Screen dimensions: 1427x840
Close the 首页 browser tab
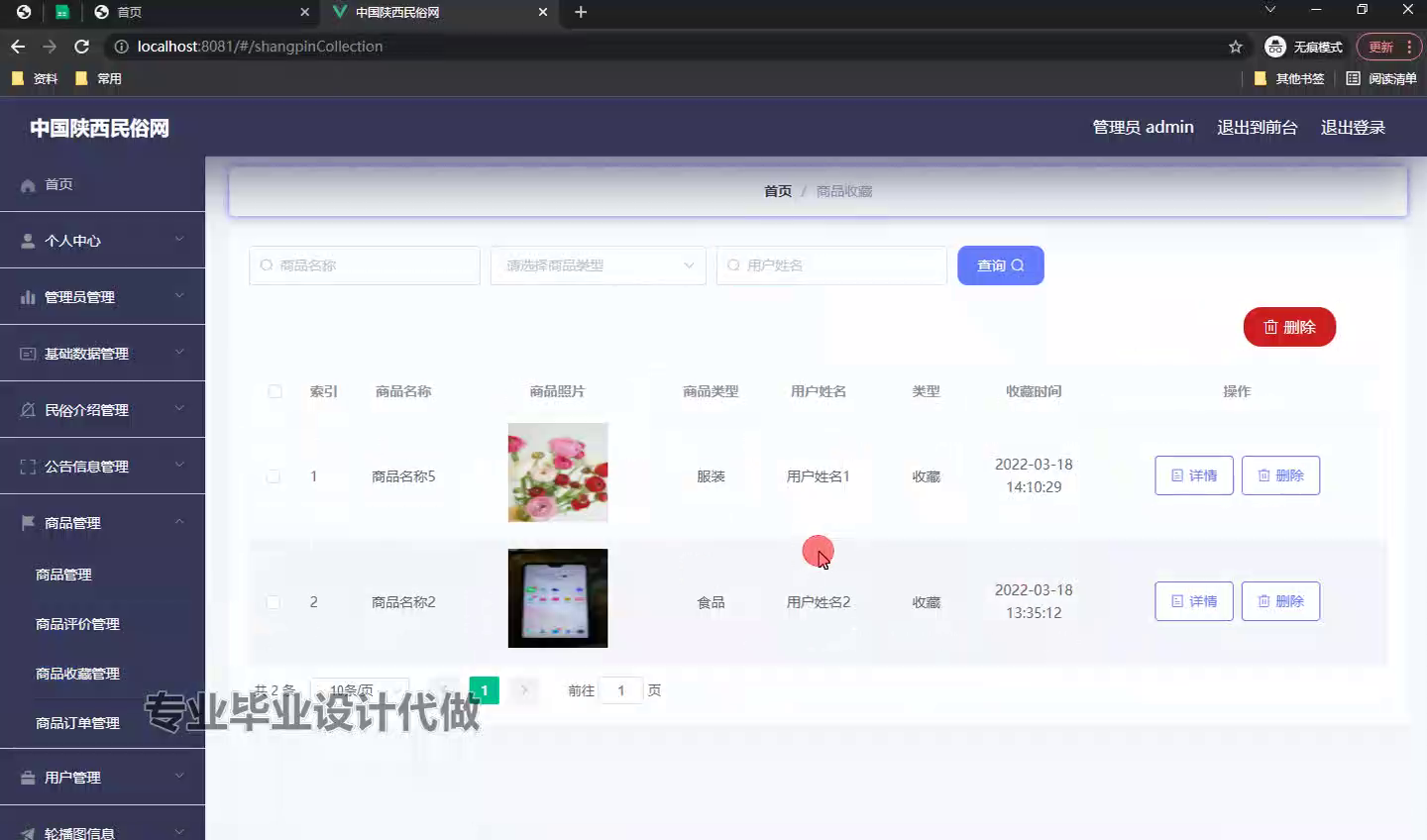[x=304, y=12]
